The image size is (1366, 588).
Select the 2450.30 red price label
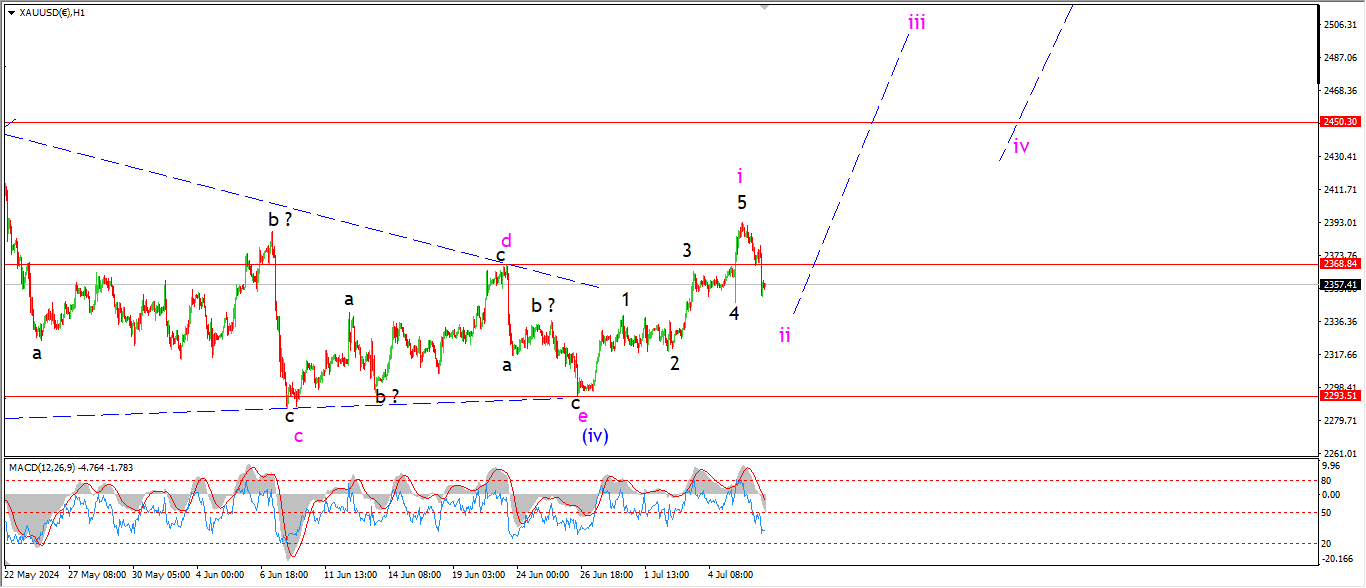(1339, 122)
